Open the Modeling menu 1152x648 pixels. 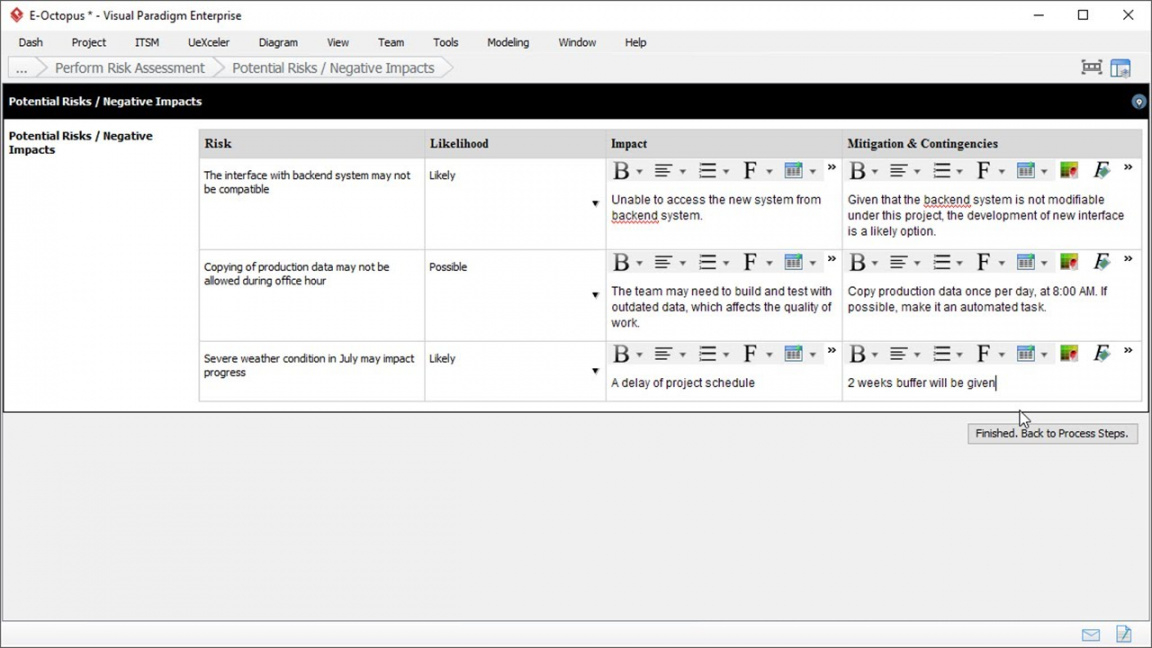(508, 43)
